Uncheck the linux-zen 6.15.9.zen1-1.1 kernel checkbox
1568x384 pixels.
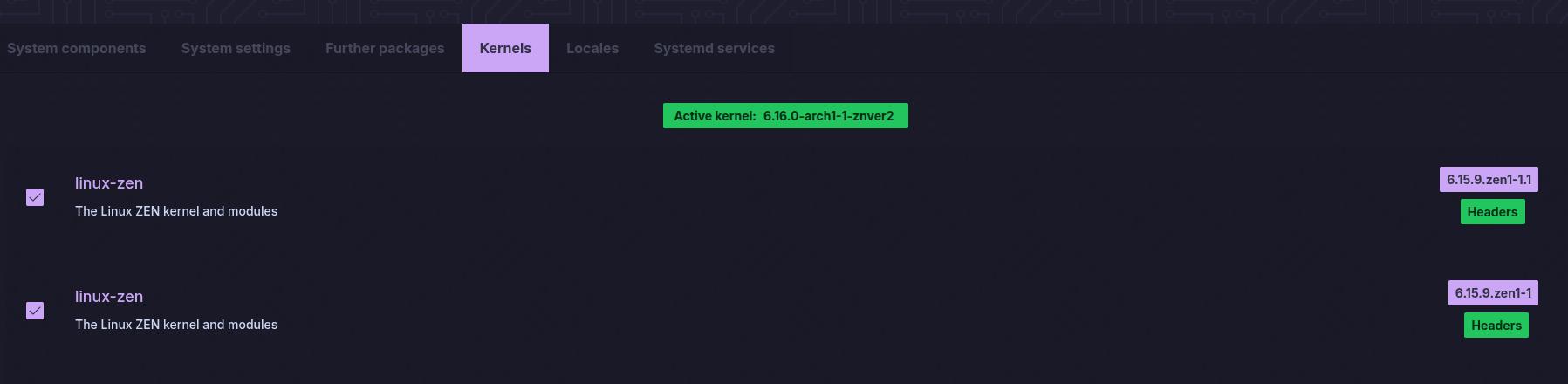tap(35, 197)
